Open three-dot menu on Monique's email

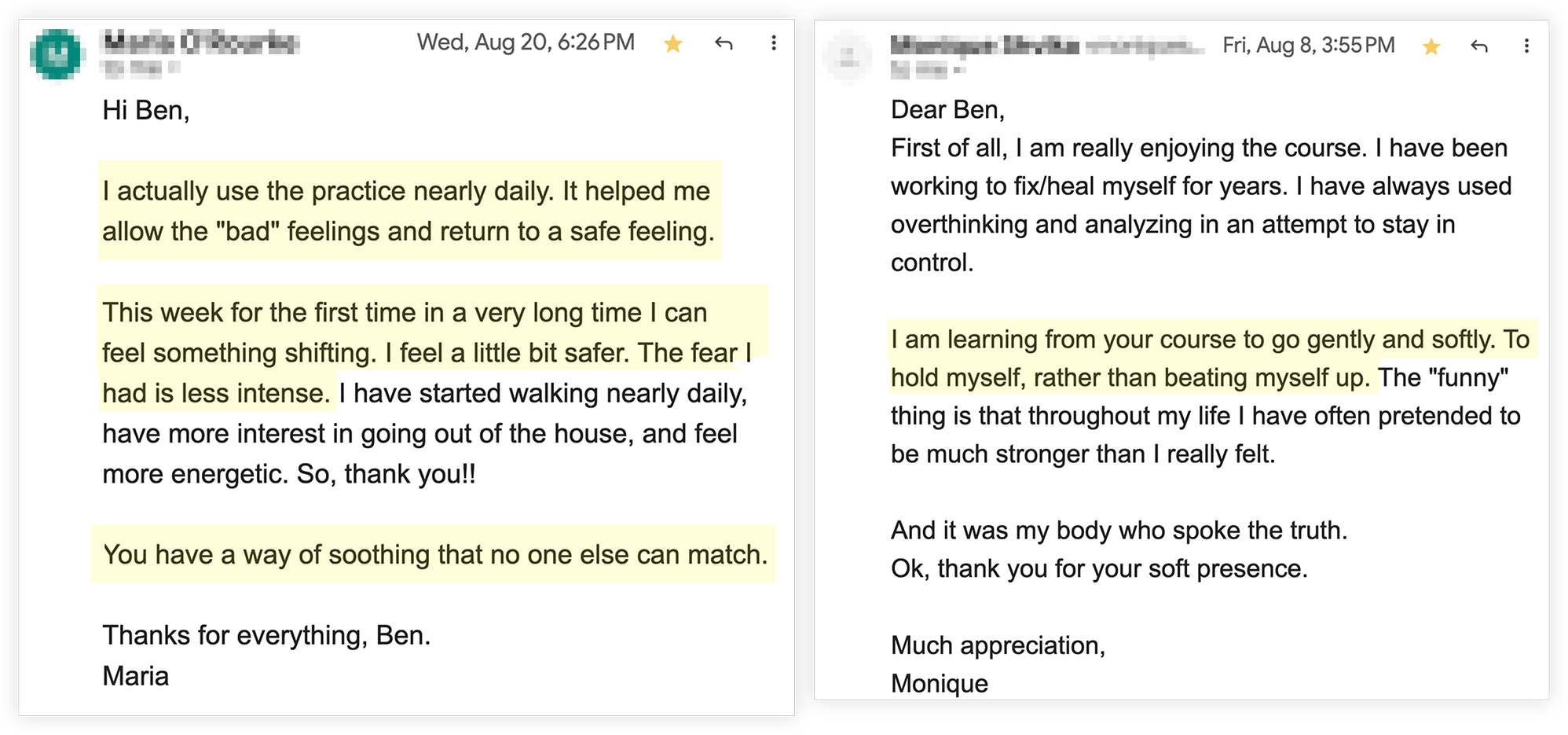[1526, 46]
